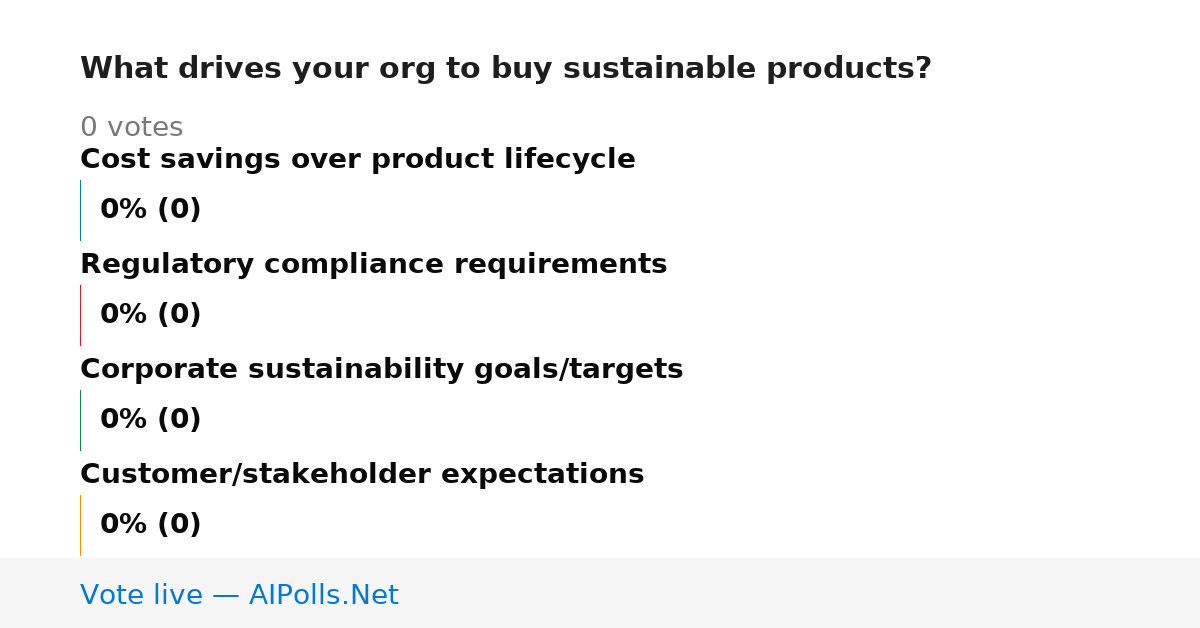Choose Corporate sustainability goals/targets option
Screen dimensions: 1200x628
[381, 370]
